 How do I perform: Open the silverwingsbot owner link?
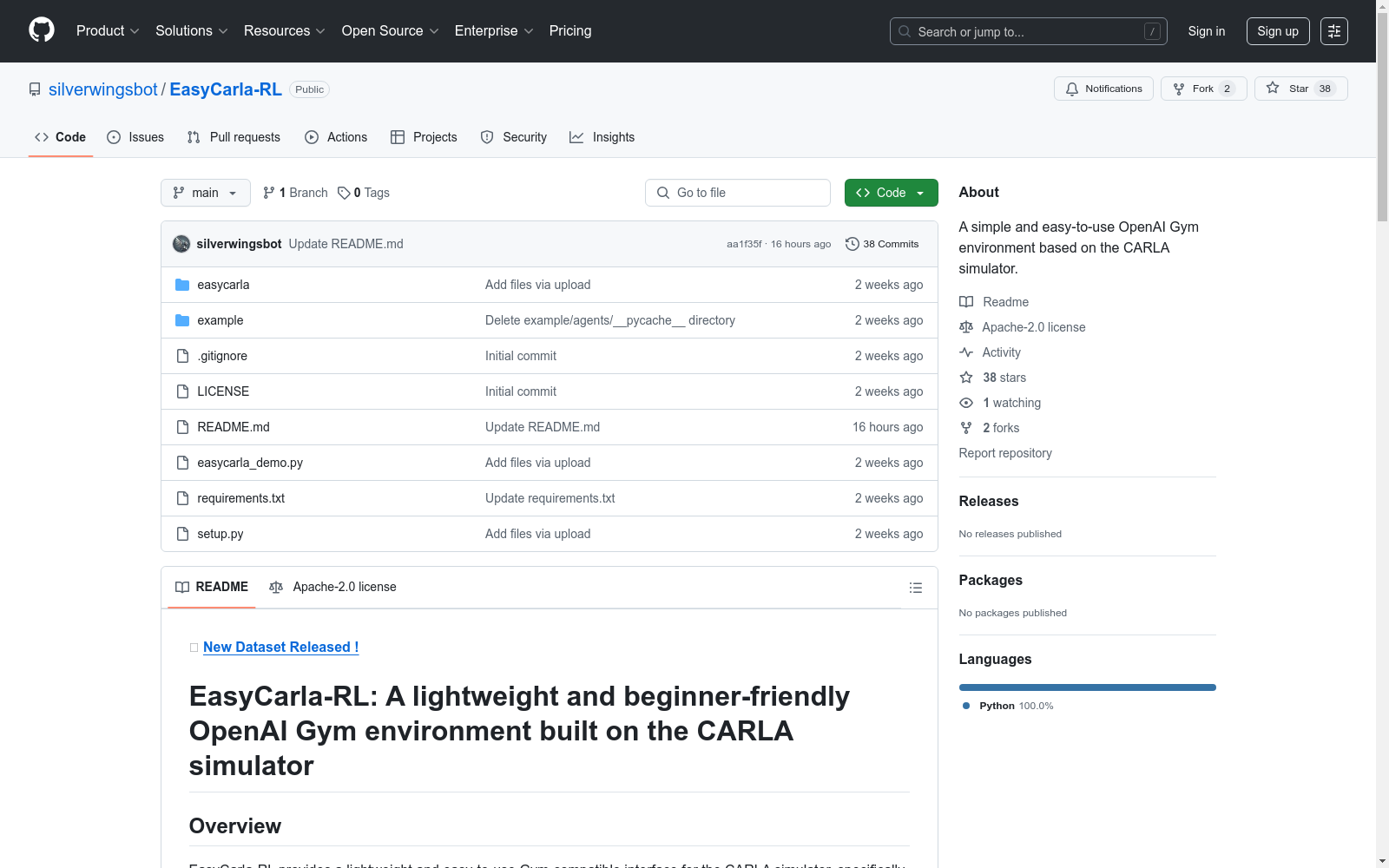coord(103,89)
